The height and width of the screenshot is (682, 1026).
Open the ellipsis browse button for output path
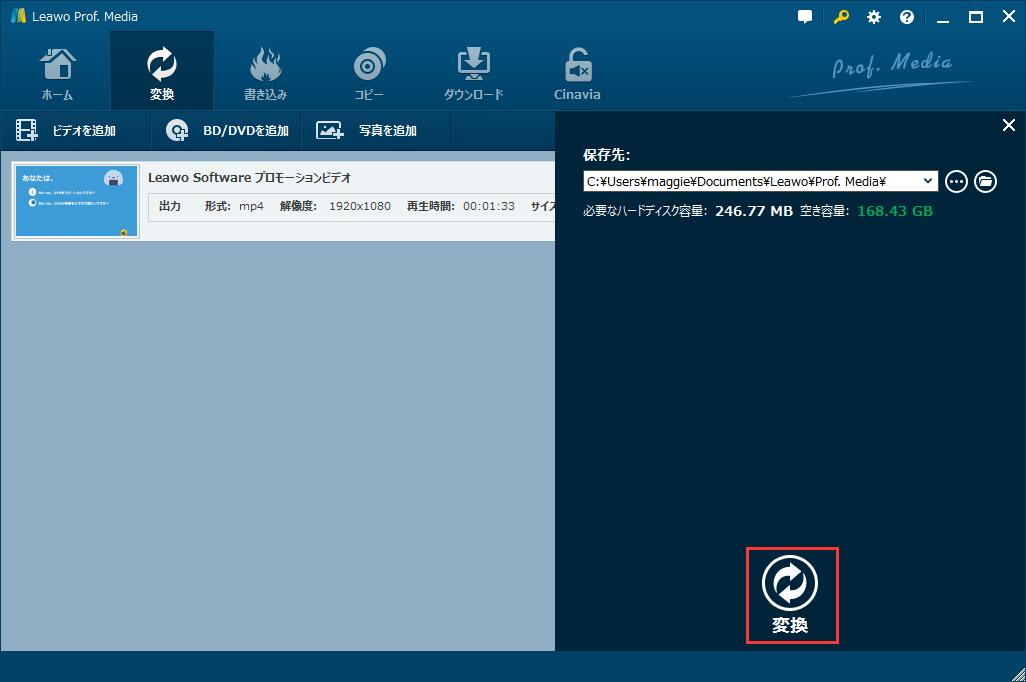pos(956,181)
